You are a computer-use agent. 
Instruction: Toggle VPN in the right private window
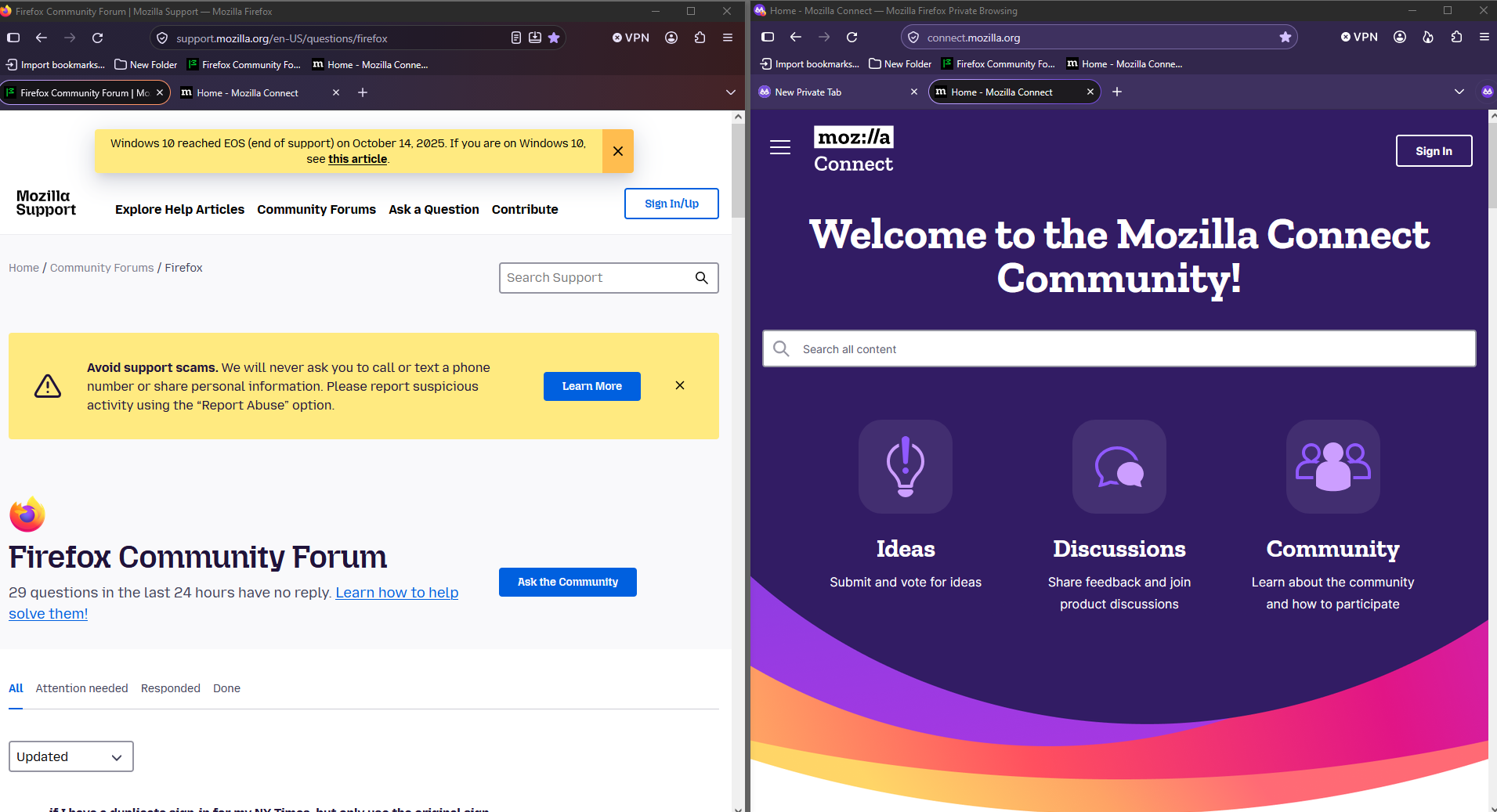1359,37
